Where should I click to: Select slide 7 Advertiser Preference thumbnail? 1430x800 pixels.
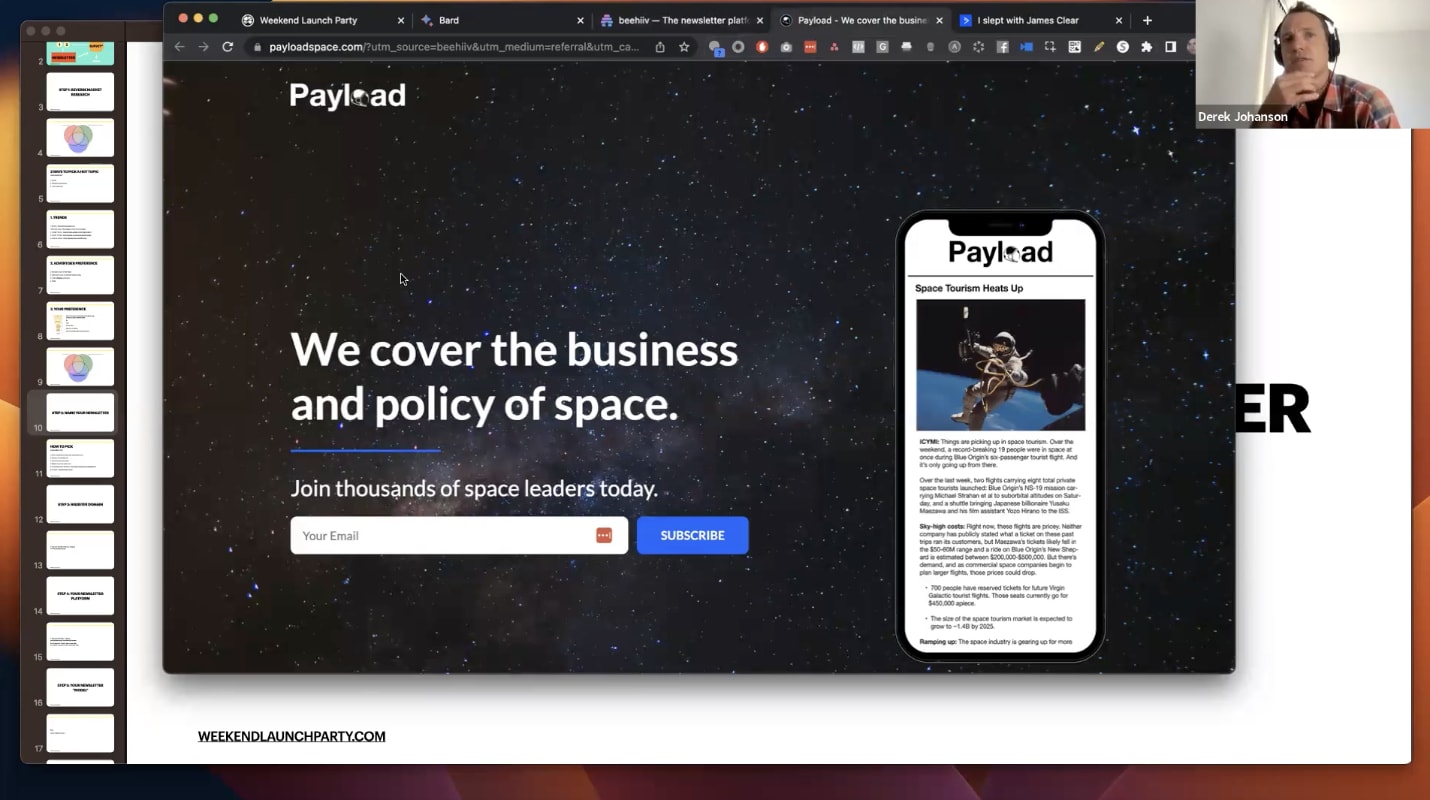click(80, 275)
